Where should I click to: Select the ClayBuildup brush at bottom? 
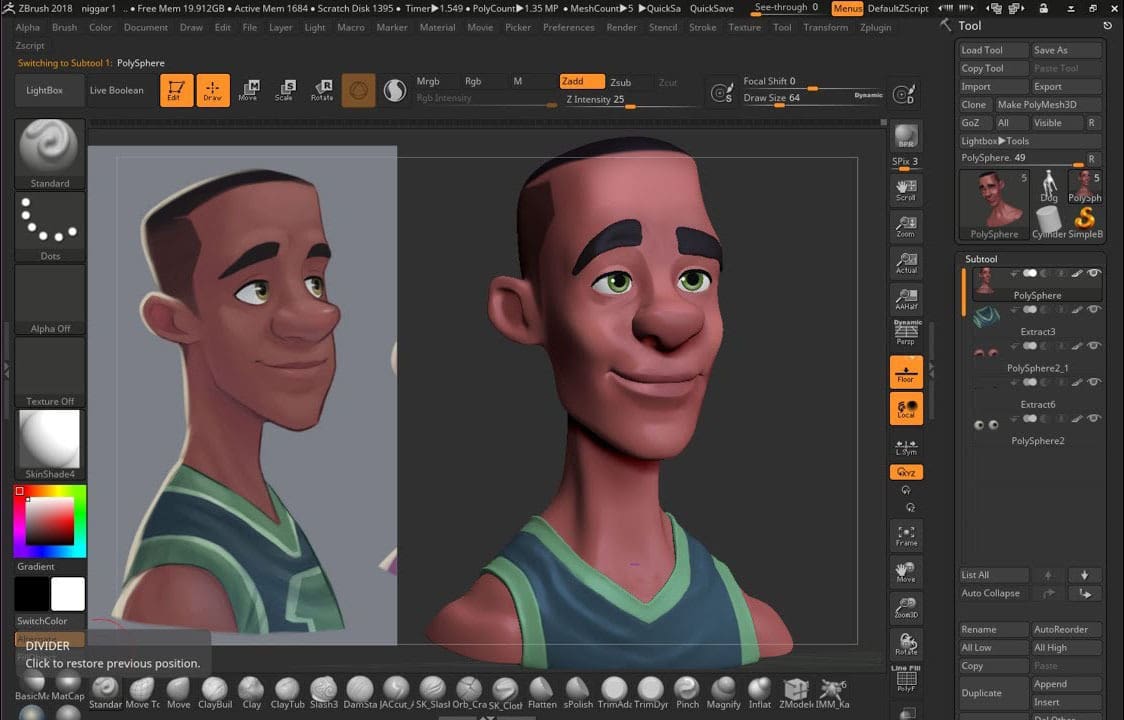point(215,693)
